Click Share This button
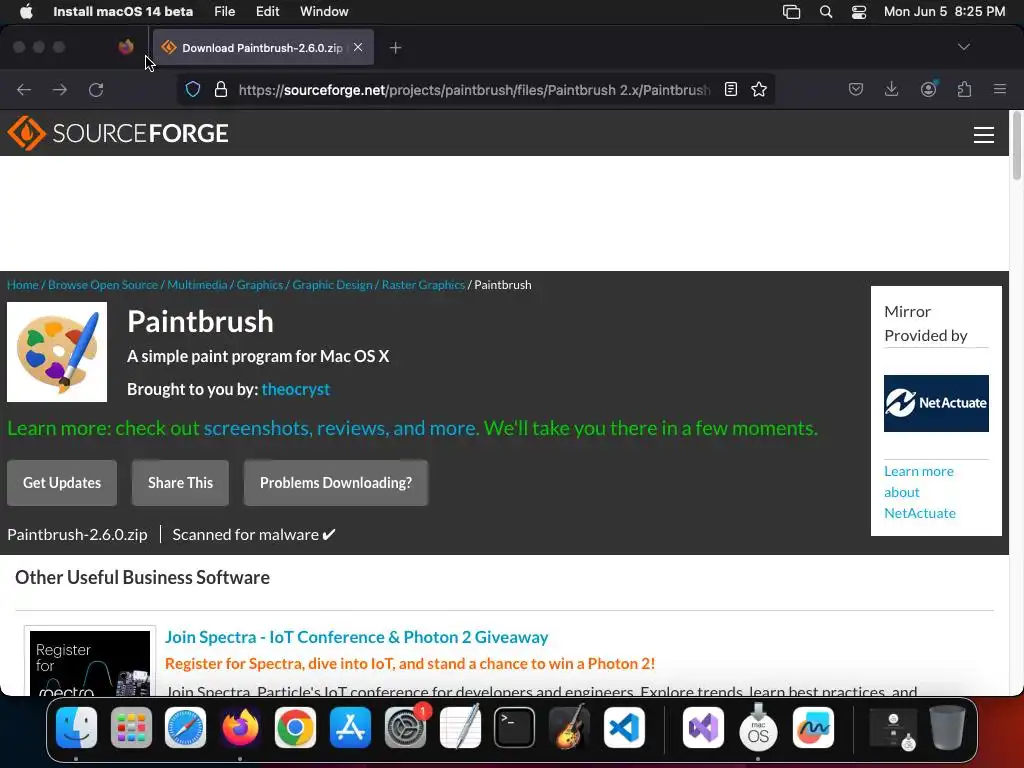Image resolution: width=1024 pixels, height=768 pixels. point(180,483)
